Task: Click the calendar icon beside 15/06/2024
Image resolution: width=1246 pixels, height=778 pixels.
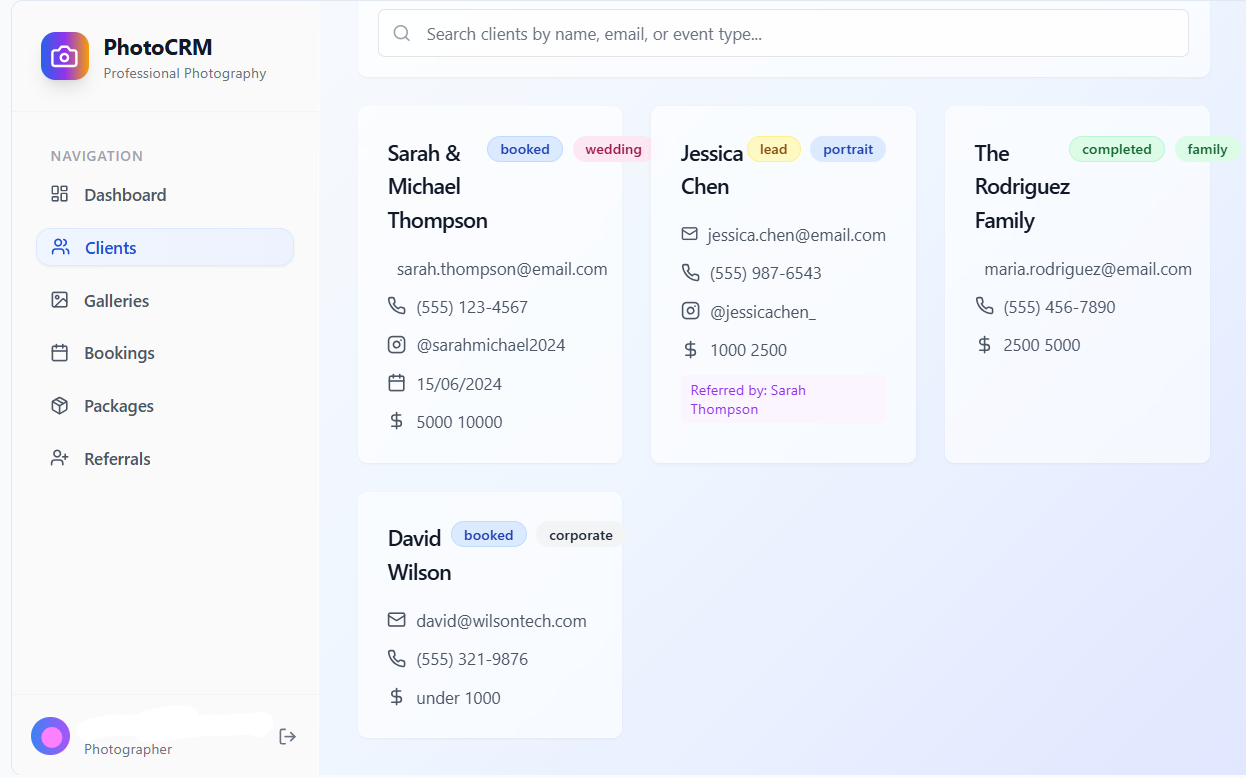Action: point(397,383)
